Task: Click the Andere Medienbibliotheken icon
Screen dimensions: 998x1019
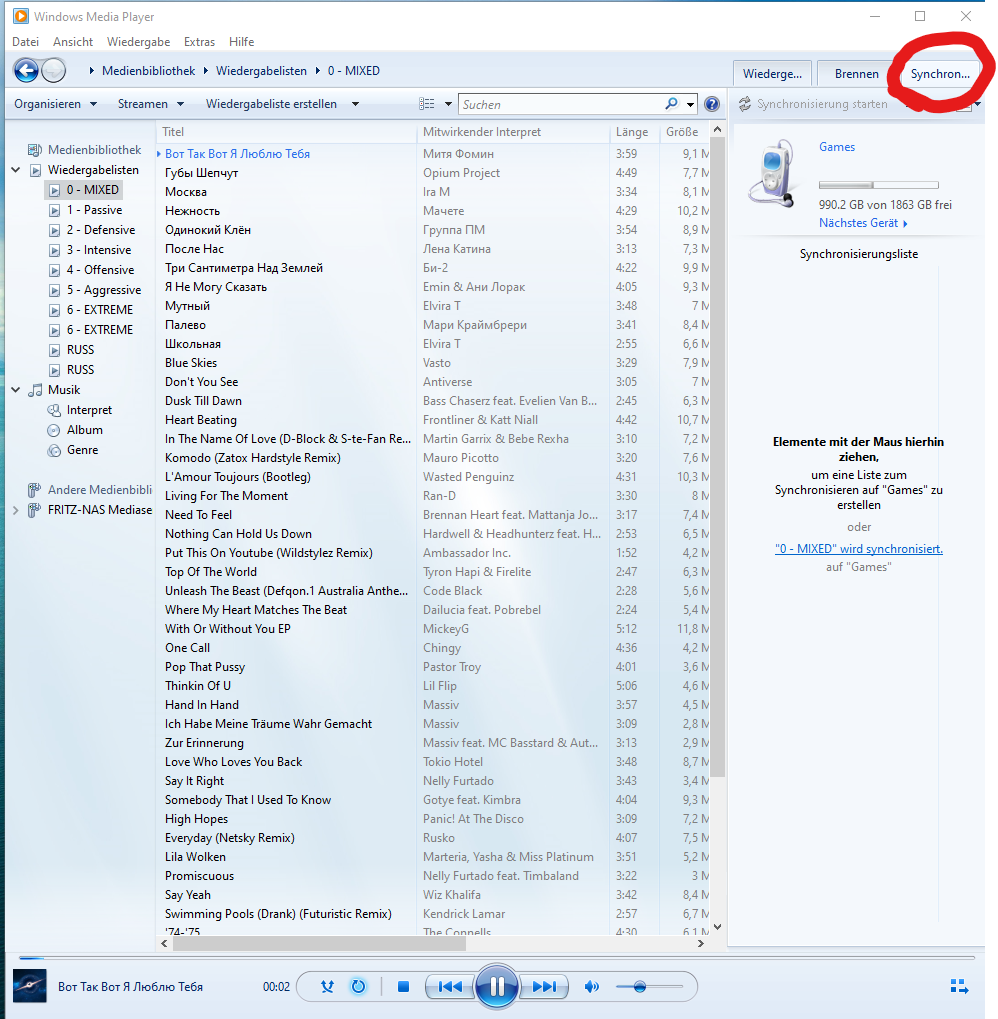Action: pos(34,490)
